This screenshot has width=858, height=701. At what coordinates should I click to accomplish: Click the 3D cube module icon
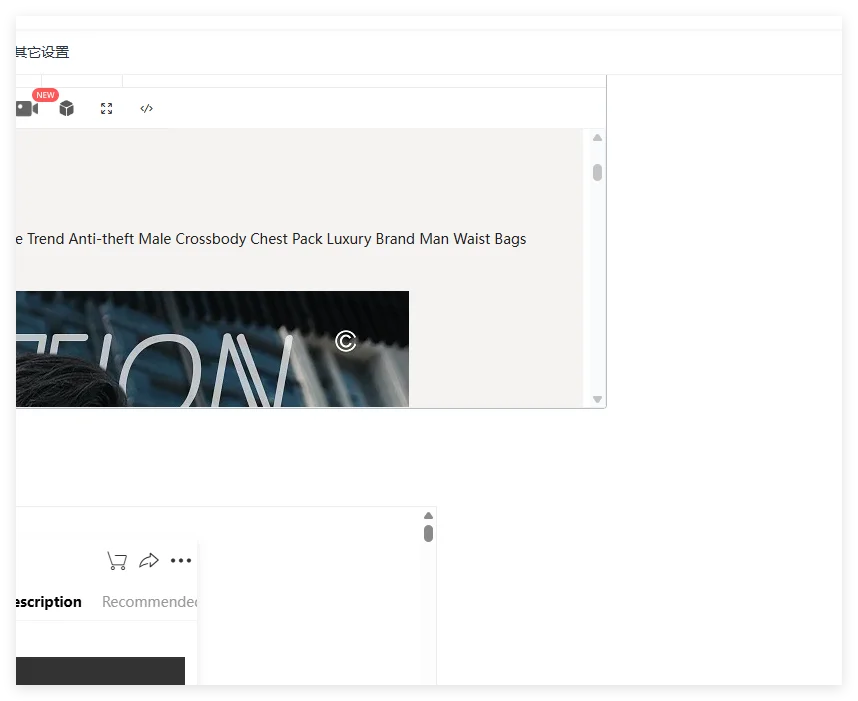pyautogui.click(x=67, y=108)
